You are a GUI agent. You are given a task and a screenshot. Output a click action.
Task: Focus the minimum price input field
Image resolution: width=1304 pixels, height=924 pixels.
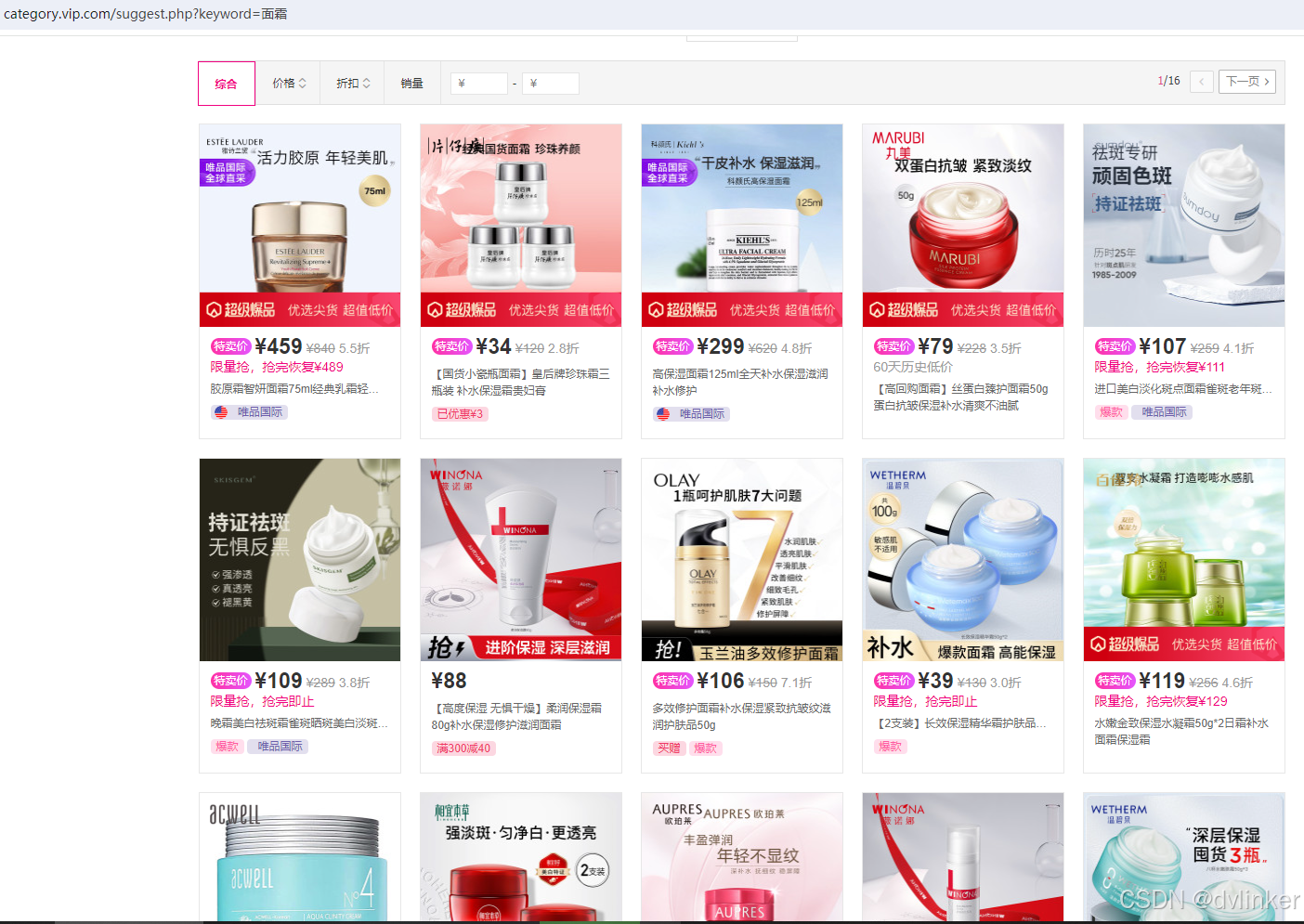point(479,84)
